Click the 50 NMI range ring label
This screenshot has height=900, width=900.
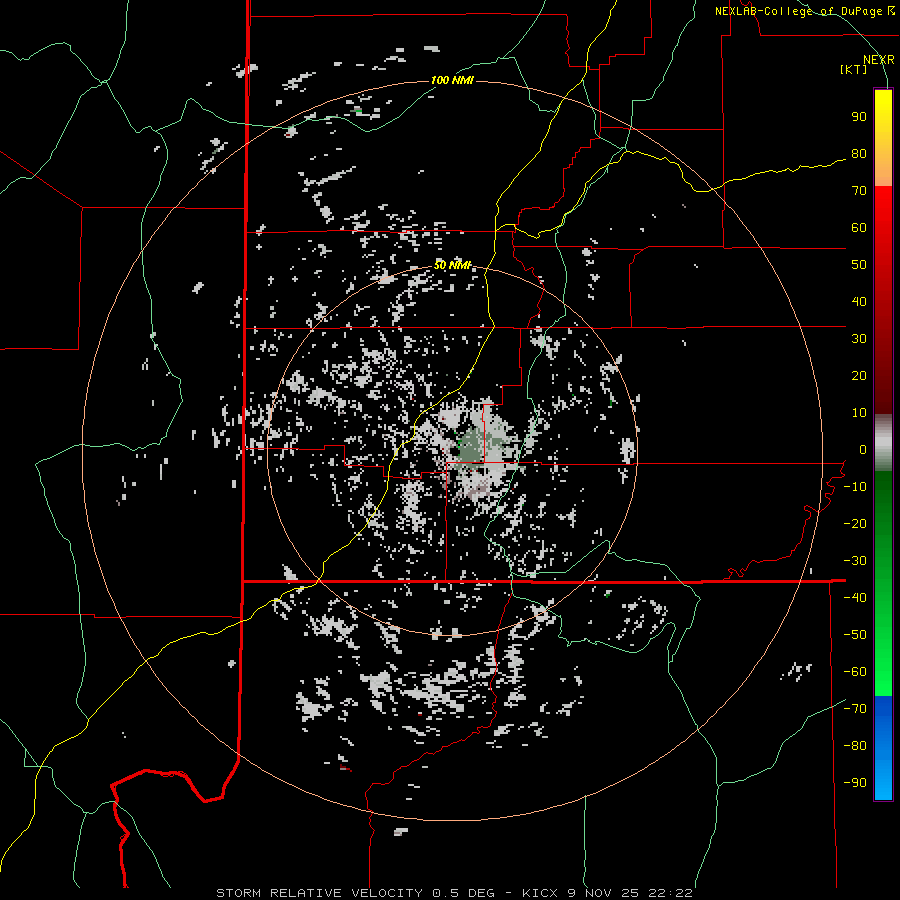click(x=452, y=265)
